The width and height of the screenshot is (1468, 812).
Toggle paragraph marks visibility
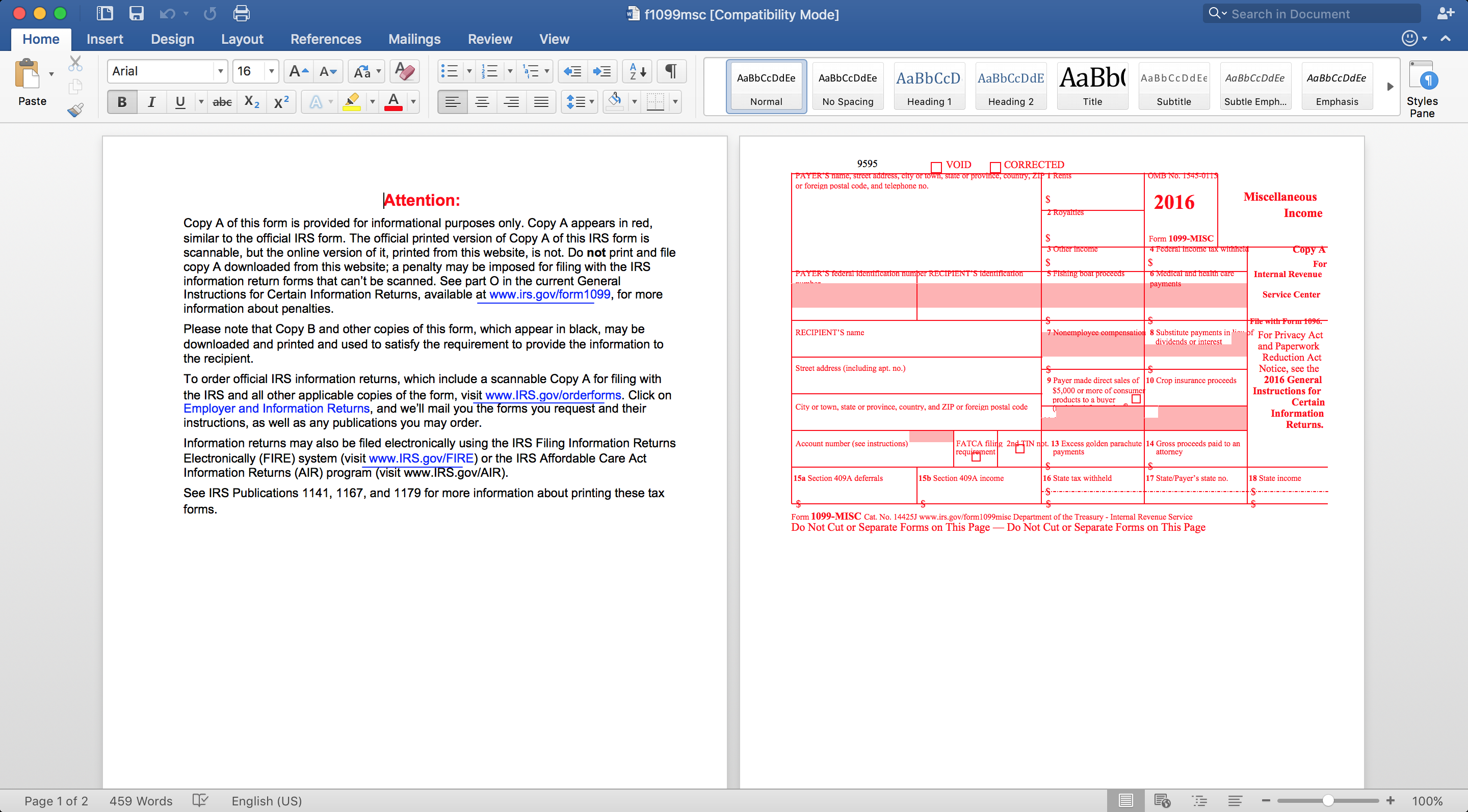tap(671, 71)
